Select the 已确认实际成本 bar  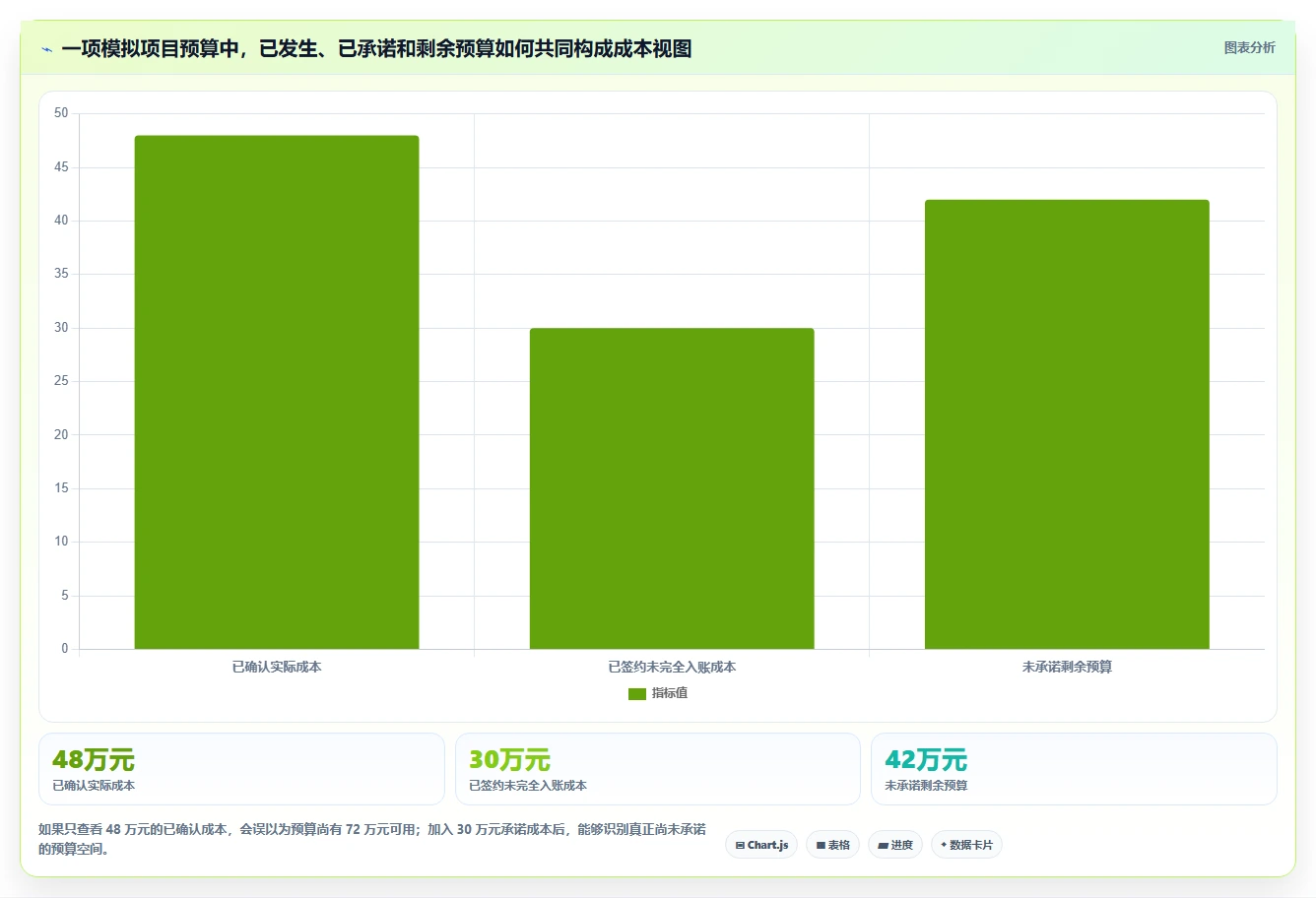coord(277,392)
